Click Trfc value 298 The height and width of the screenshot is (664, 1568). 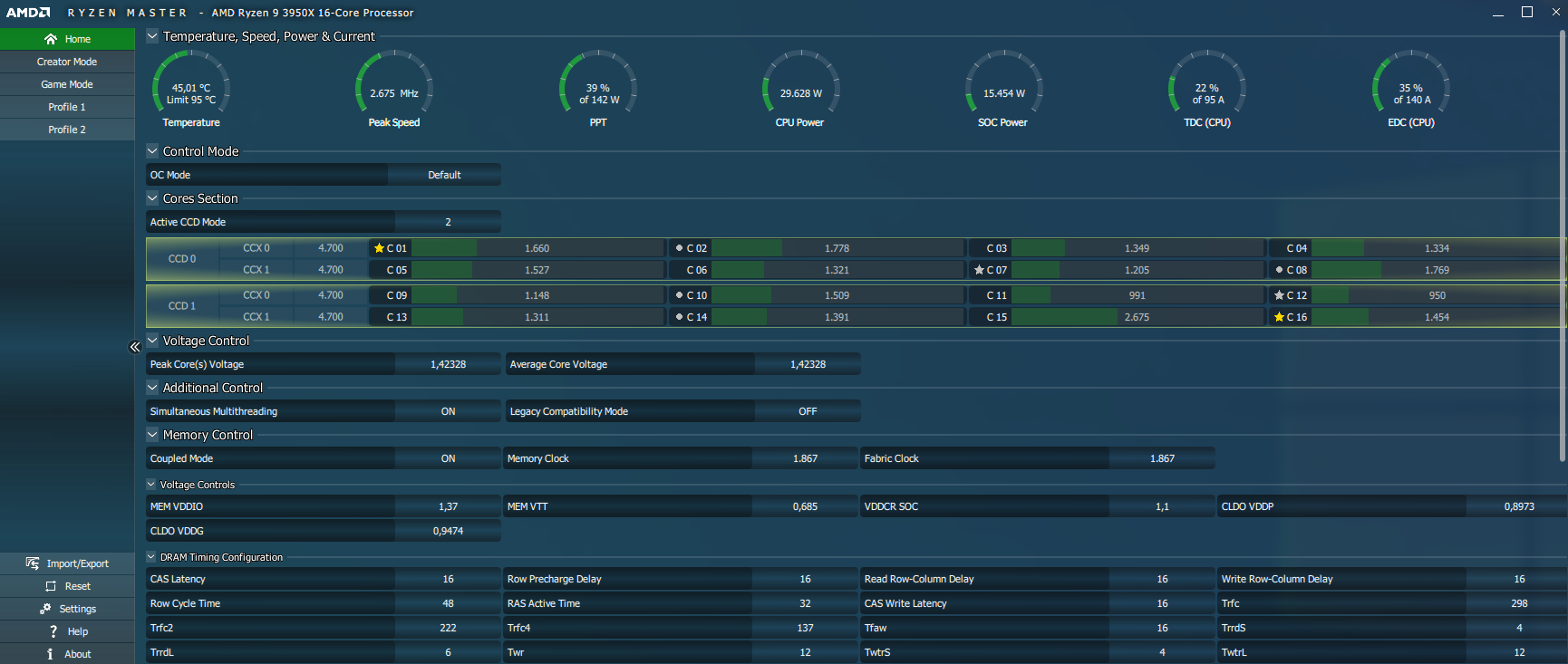pos(1519,603)
